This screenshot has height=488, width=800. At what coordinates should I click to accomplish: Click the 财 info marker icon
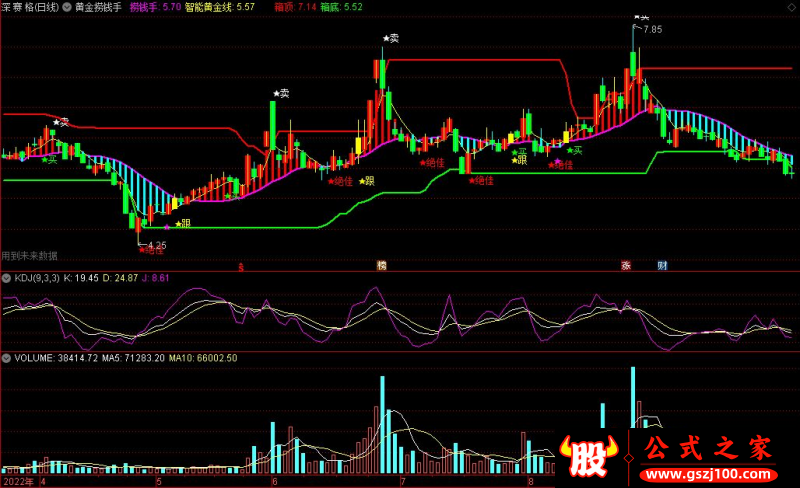tap(662, 266)
